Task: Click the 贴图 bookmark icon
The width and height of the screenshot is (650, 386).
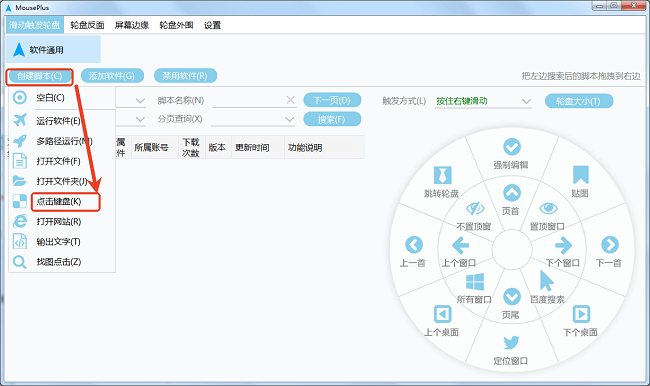Action: click(x=581, y=175)
